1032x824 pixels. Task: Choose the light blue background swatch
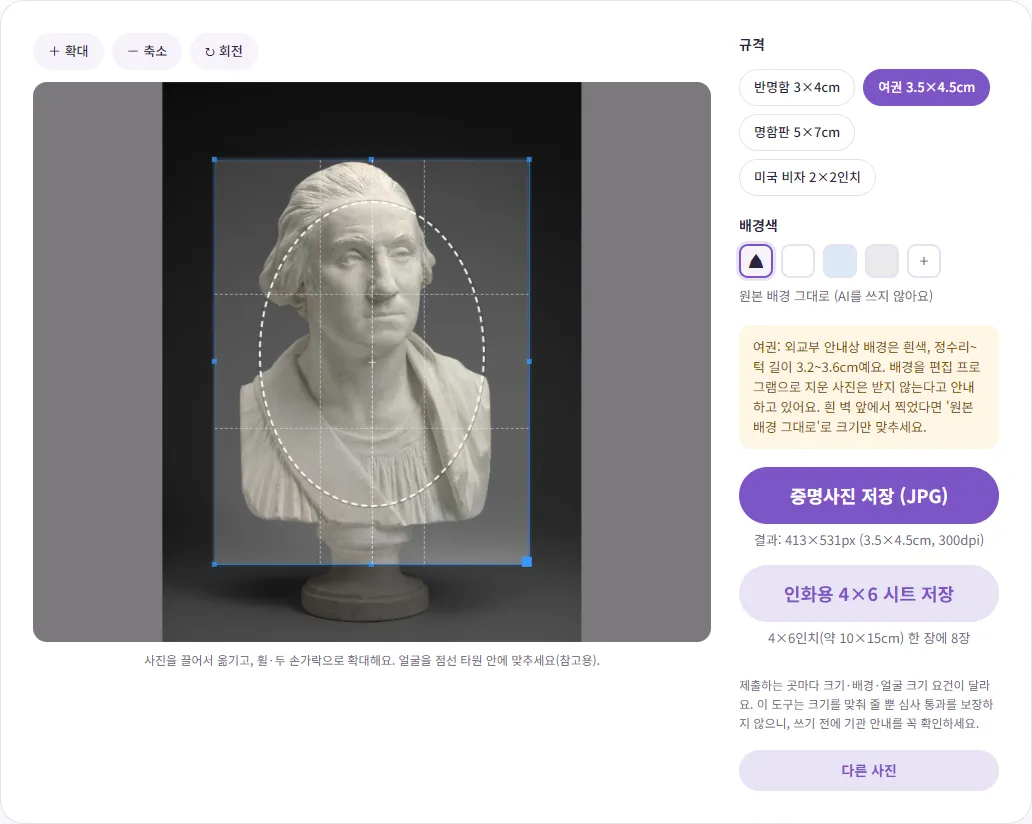840,261
